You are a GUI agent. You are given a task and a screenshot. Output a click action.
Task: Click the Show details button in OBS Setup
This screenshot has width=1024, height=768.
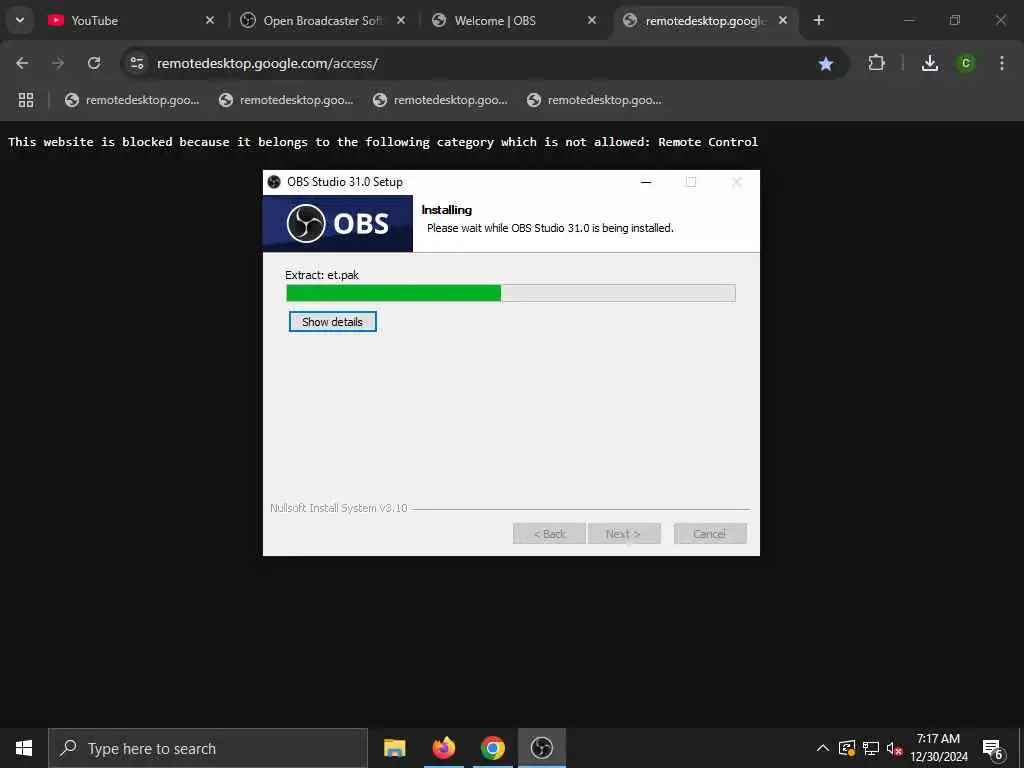[332, 322]
